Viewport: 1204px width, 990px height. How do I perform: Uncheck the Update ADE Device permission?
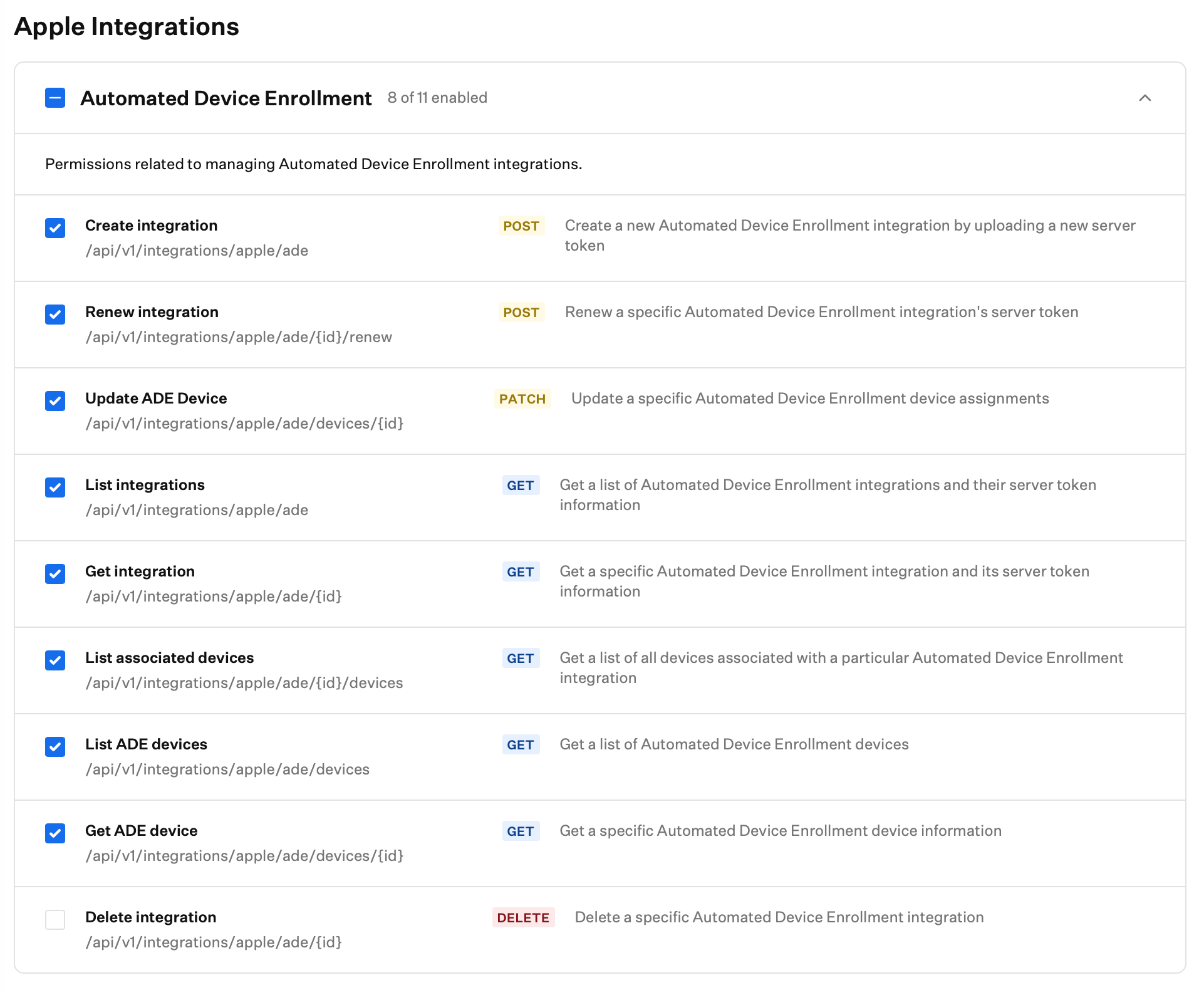tap(55, 401)
